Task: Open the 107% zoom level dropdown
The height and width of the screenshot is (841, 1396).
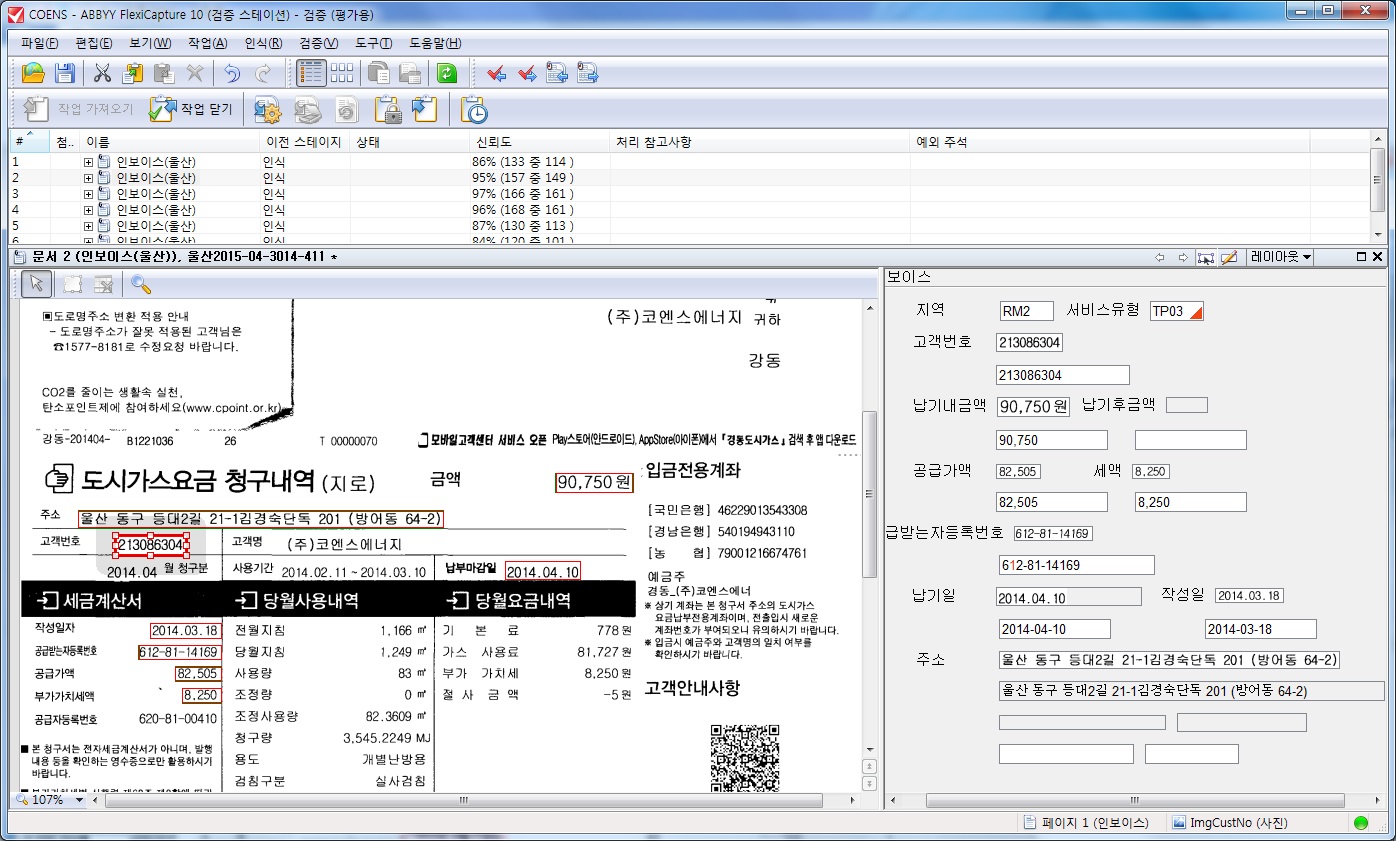Action: click(79, 800)
